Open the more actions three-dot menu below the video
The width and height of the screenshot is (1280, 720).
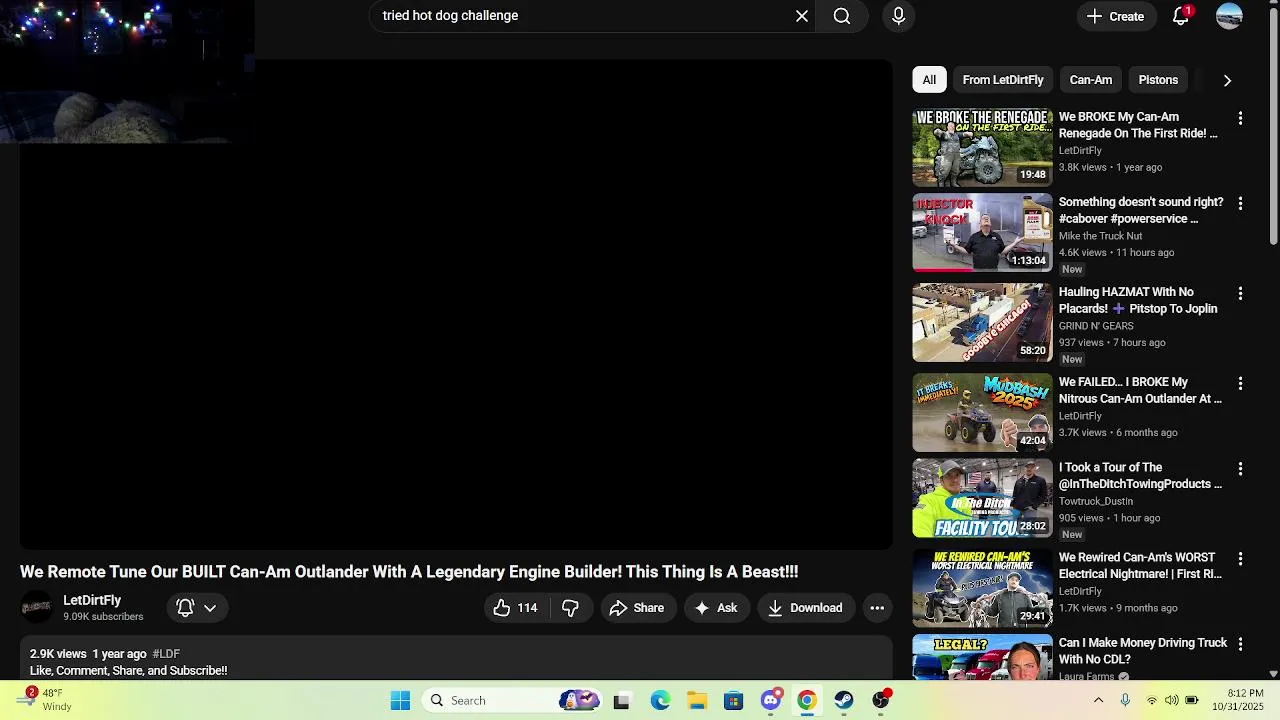877,608
